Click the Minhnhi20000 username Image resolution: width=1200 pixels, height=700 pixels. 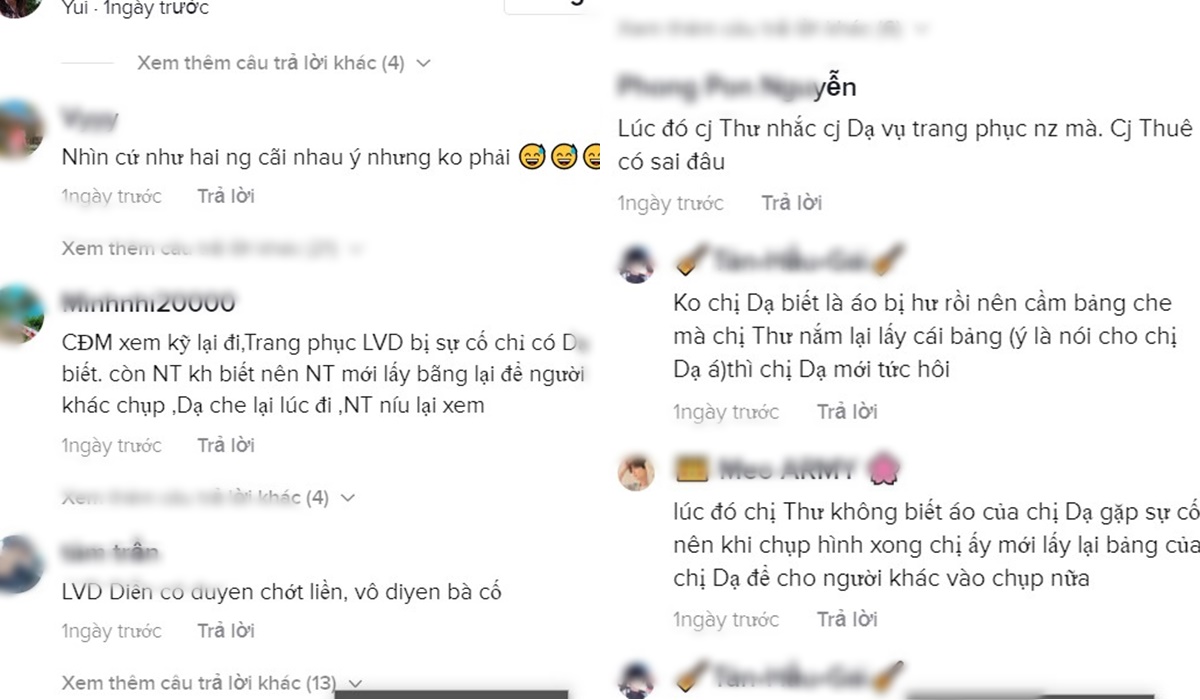pos(149,301)
